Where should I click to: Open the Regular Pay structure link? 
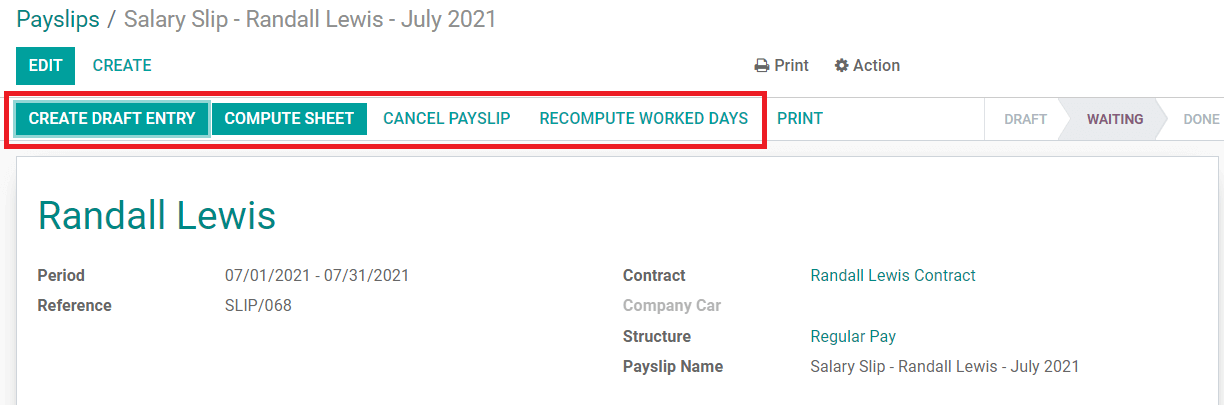pos(853,336)
